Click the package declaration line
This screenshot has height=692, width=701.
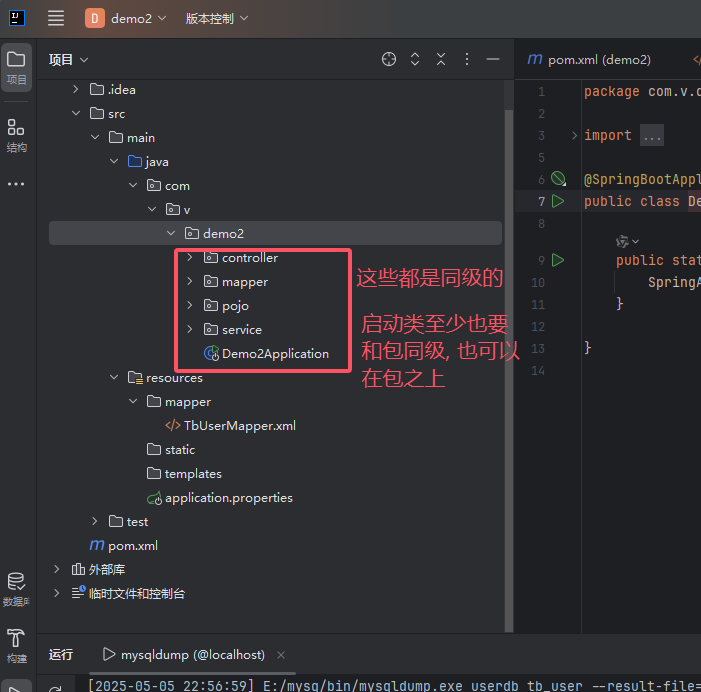(642, 91)
